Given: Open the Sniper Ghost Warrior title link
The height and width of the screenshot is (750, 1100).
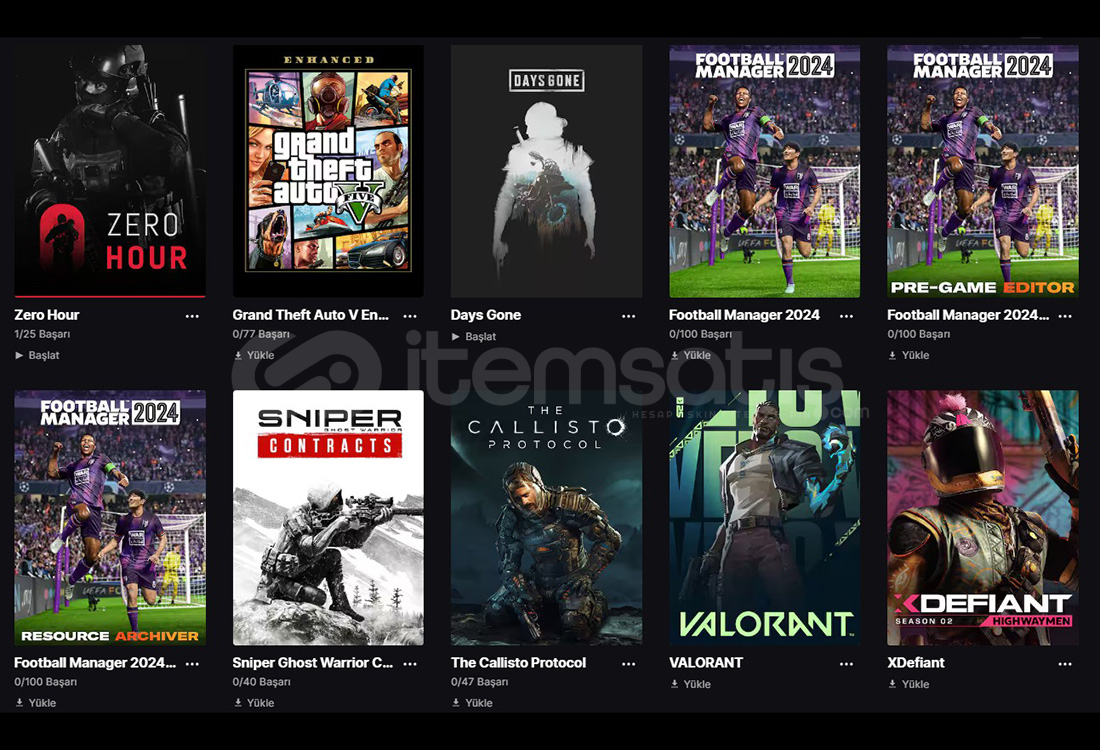Looking at the screenshot, I should coord(312,662).
